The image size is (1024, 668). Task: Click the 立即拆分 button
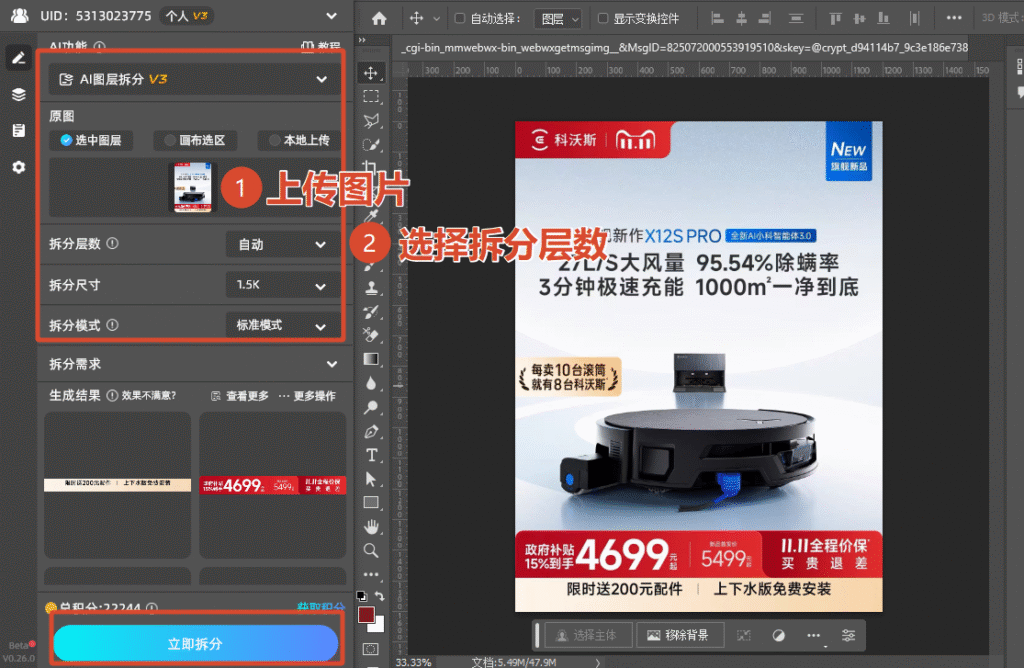[195, 644]
